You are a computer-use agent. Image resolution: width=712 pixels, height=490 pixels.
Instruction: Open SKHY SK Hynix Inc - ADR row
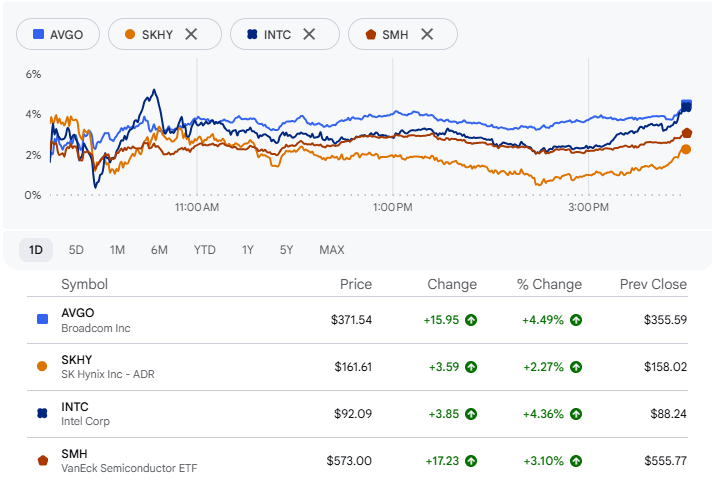[357, 367]
